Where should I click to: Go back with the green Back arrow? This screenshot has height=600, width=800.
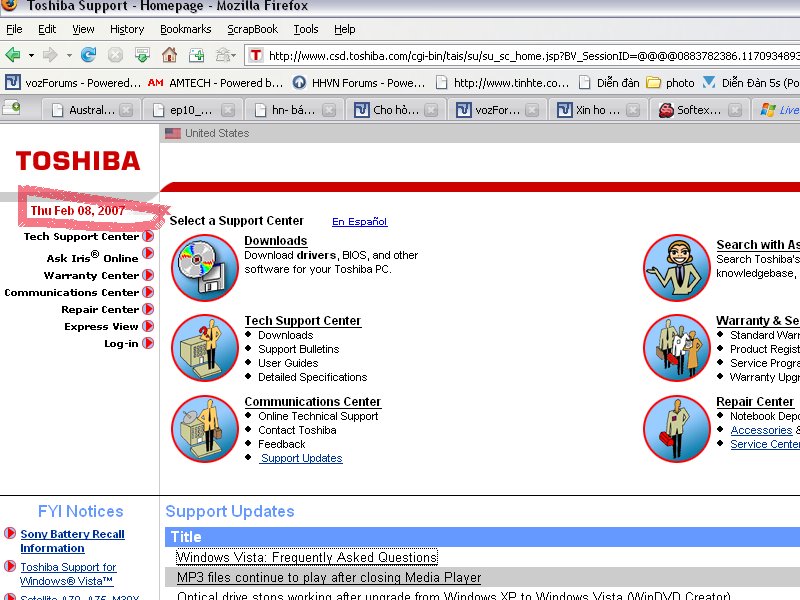[13, 55]
